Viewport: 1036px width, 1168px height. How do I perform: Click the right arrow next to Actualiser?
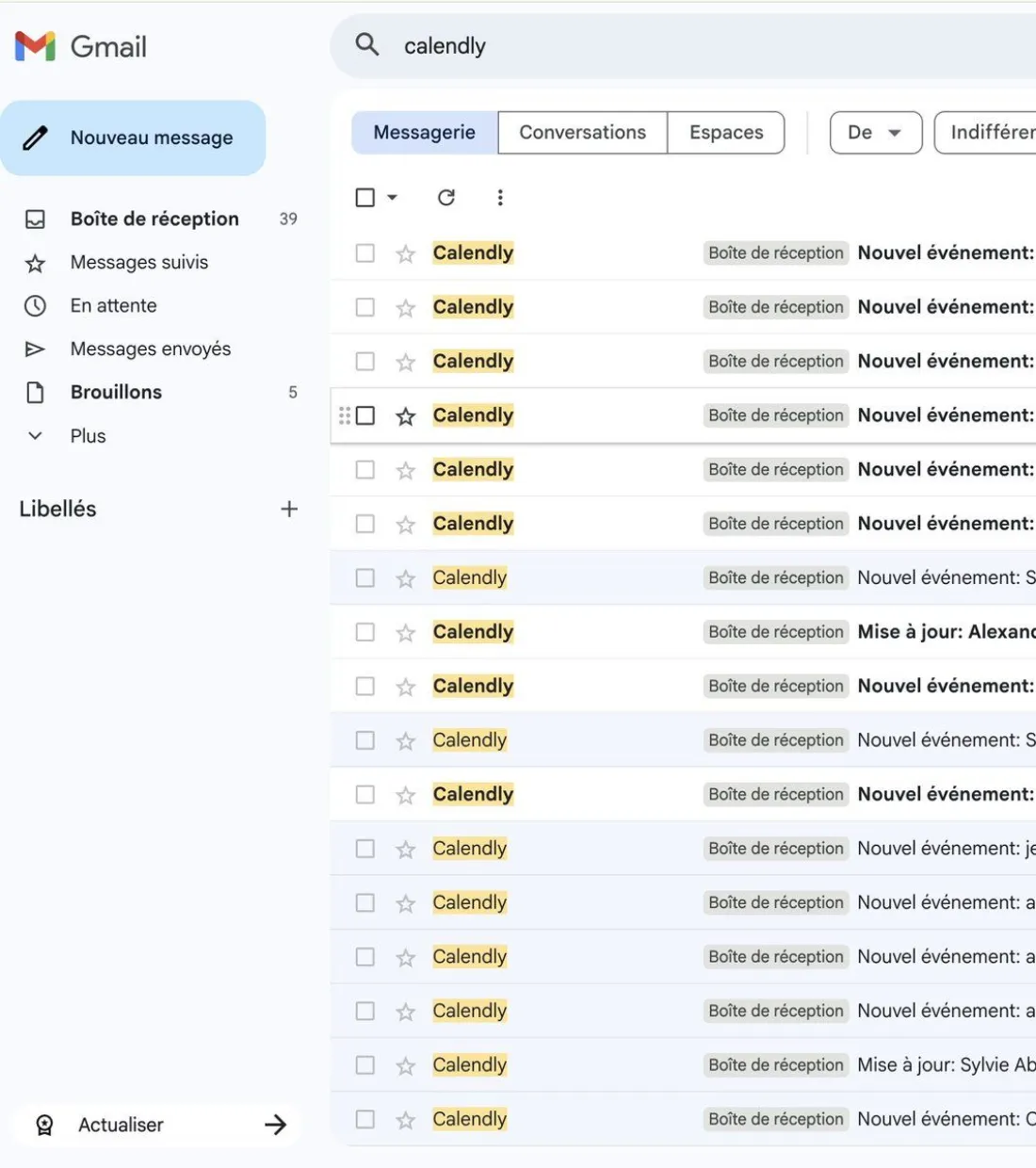pos(275,1124)
